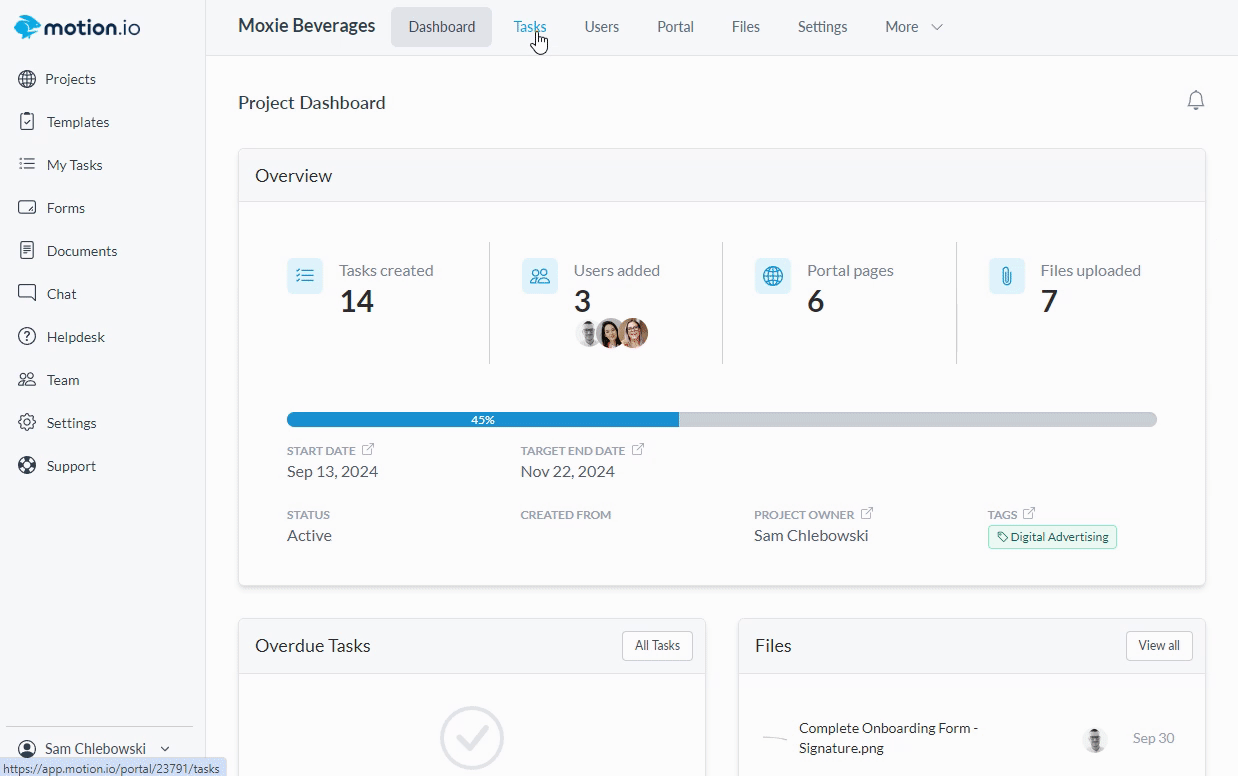Open edit icon next to Start Date
Viewport: 1238px width, 776px height.
point(368,450)
